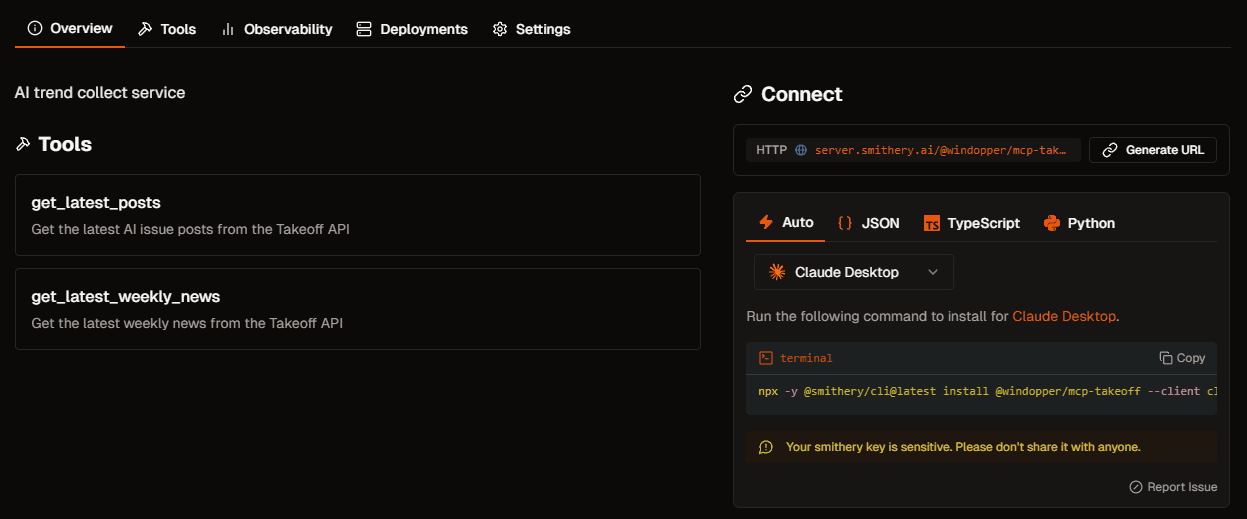Click the globe icon next to server URL
Image resolution: width=1247 pixels, height=519 pixels.
[801, 150]
